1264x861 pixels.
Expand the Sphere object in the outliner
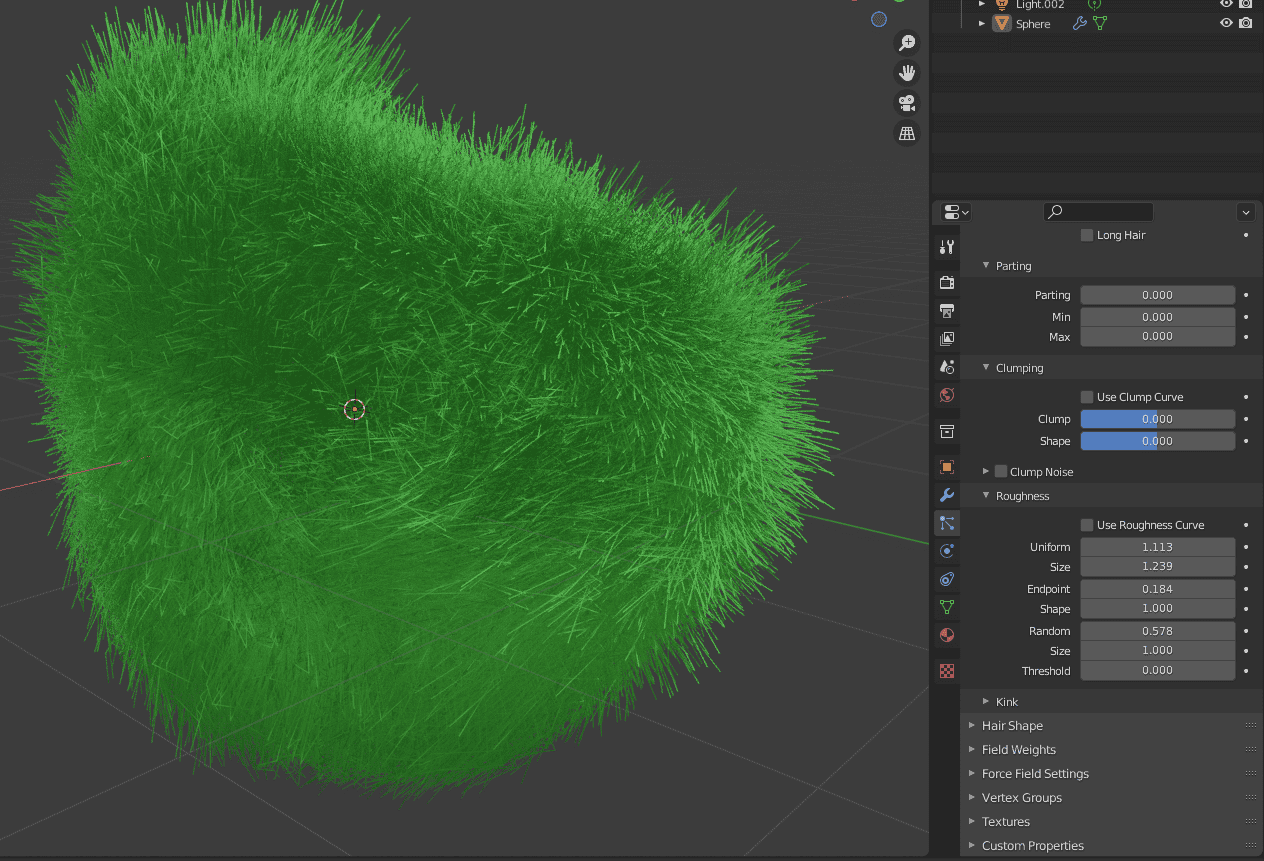point(981,23)
